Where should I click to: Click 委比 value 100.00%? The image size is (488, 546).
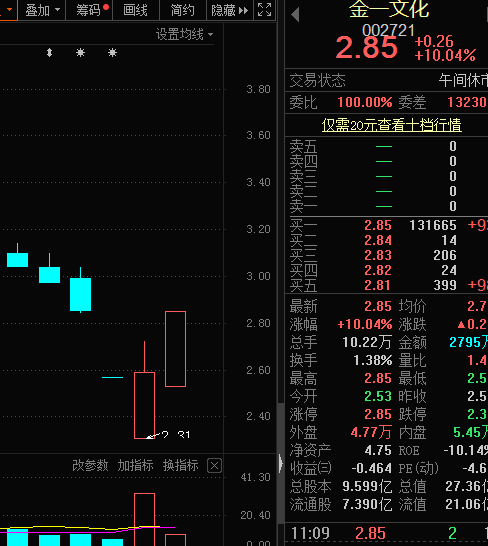point(365,102)
